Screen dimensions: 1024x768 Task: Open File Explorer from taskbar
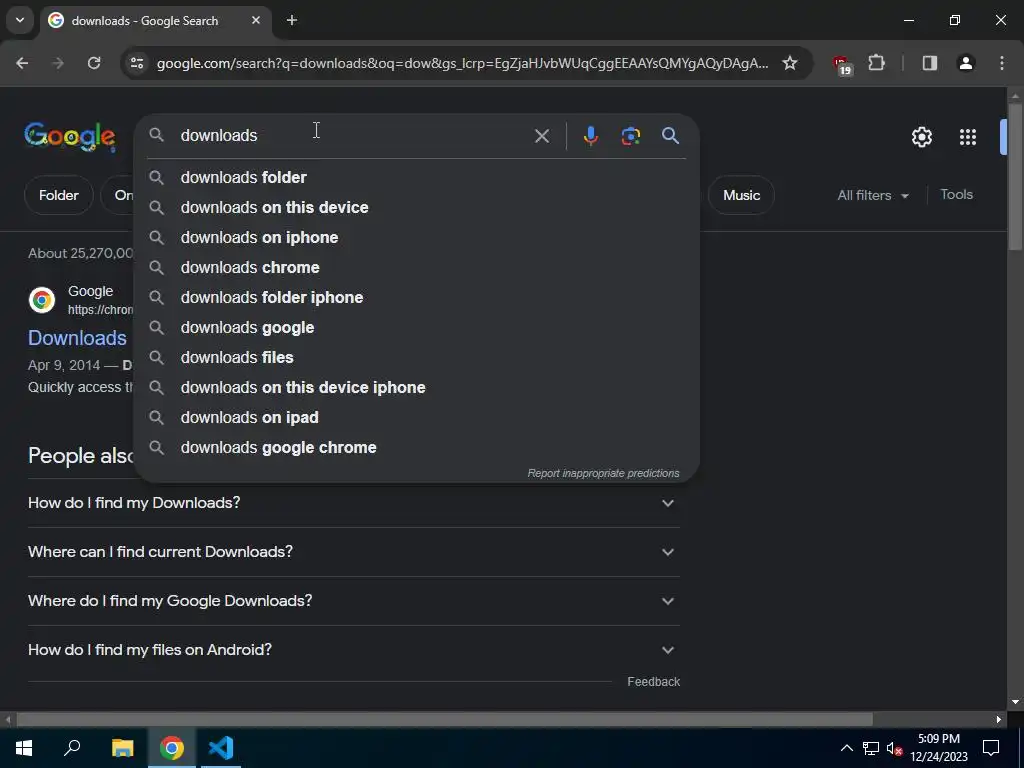(x=122, y=748)
